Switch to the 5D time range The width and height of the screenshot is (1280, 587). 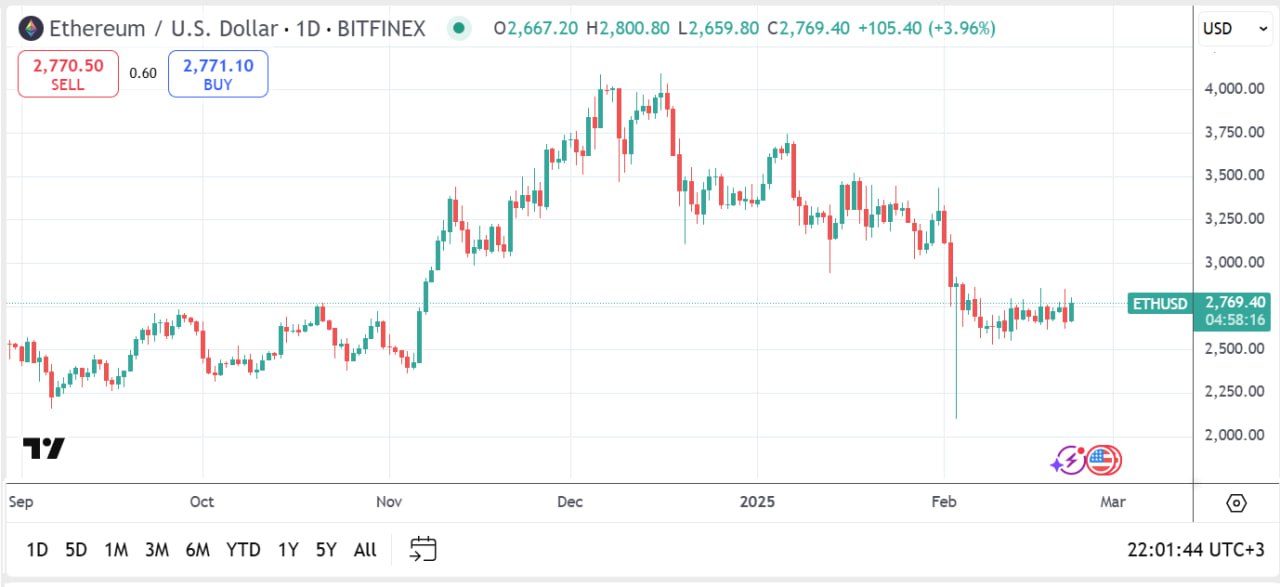[x=76, y=549]
